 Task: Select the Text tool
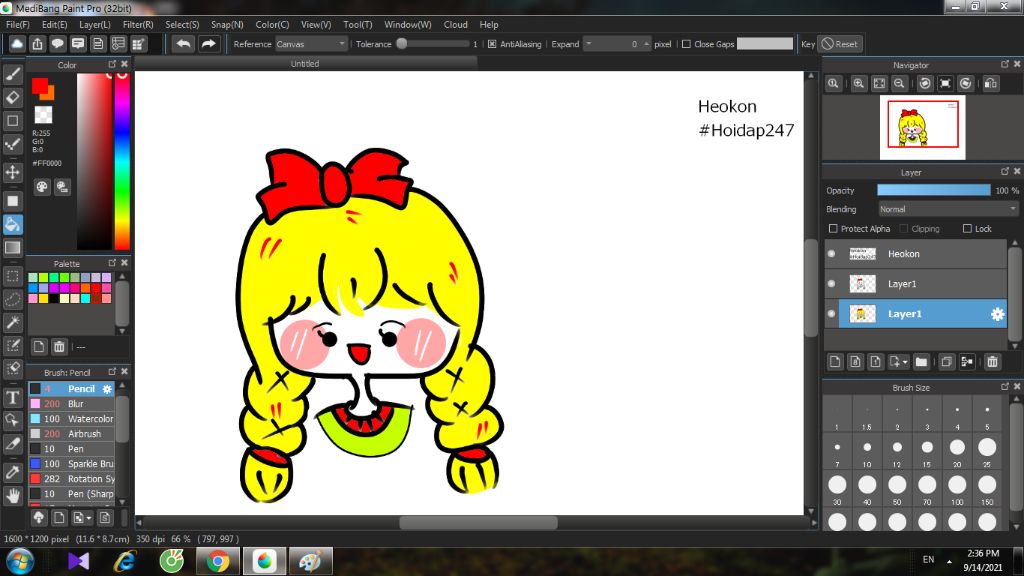tap(12, 397)
